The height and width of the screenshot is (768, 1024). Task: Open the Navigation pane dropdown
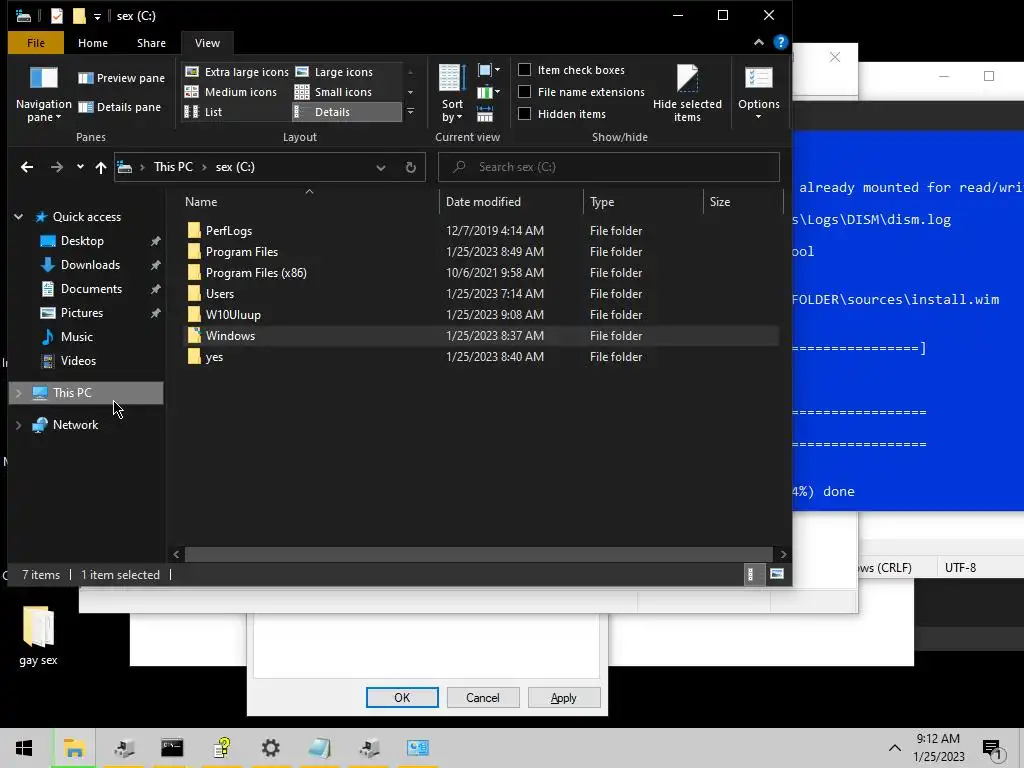44,95
